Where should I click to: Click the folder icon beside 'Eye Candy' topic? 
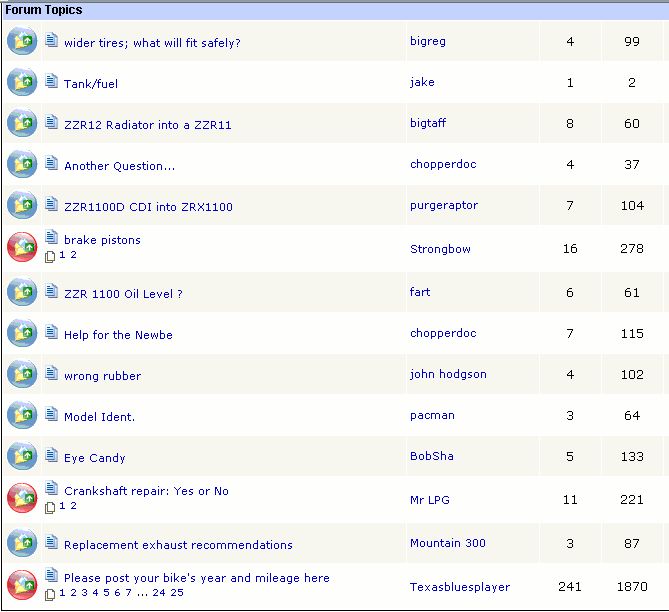(x=22, y=457)
